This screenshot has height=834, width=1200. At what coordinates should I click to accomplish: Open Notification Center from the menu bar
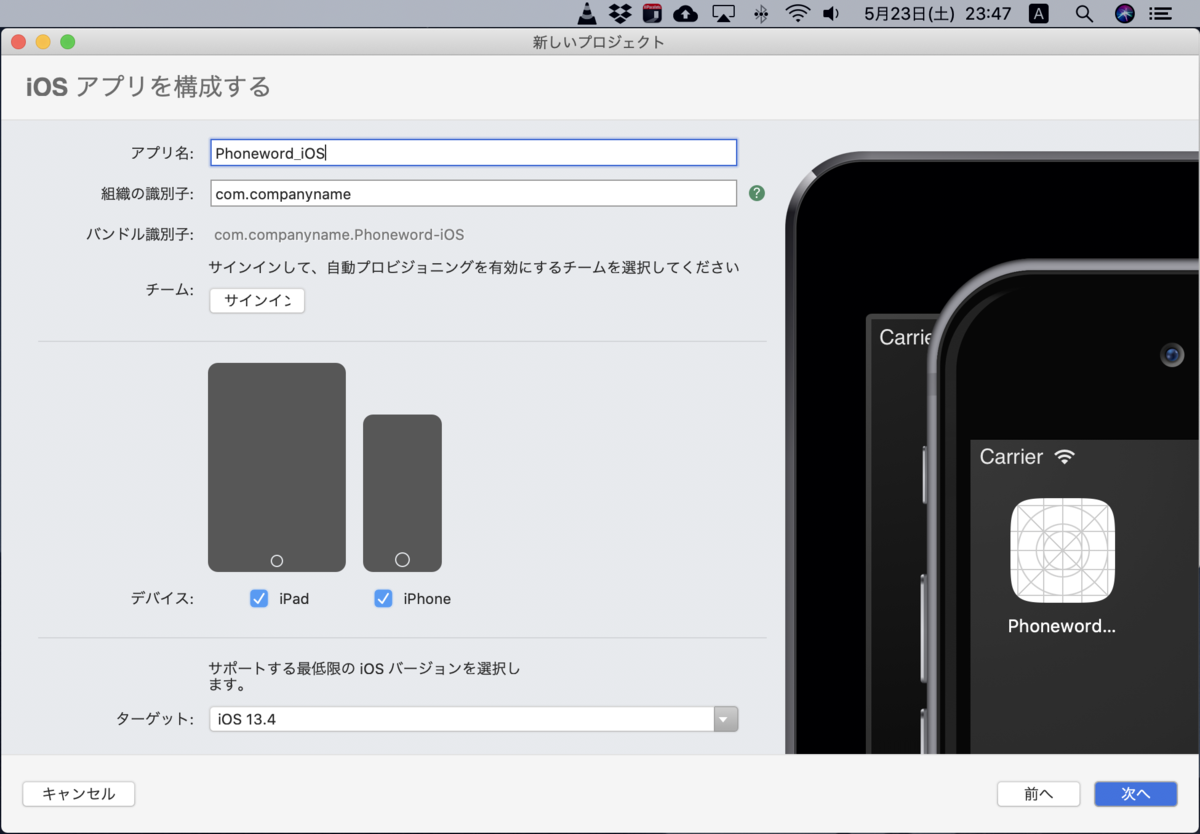click(1161, 14)
